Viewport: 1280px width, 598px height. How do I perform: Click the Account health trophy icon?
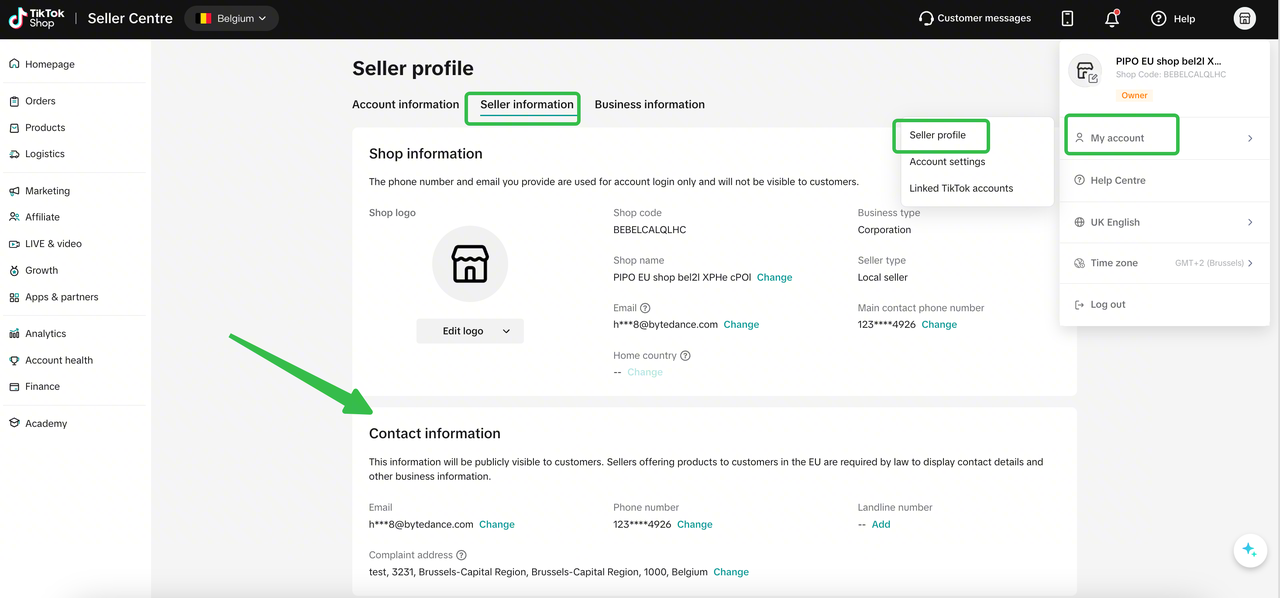[x=14, y=360]
